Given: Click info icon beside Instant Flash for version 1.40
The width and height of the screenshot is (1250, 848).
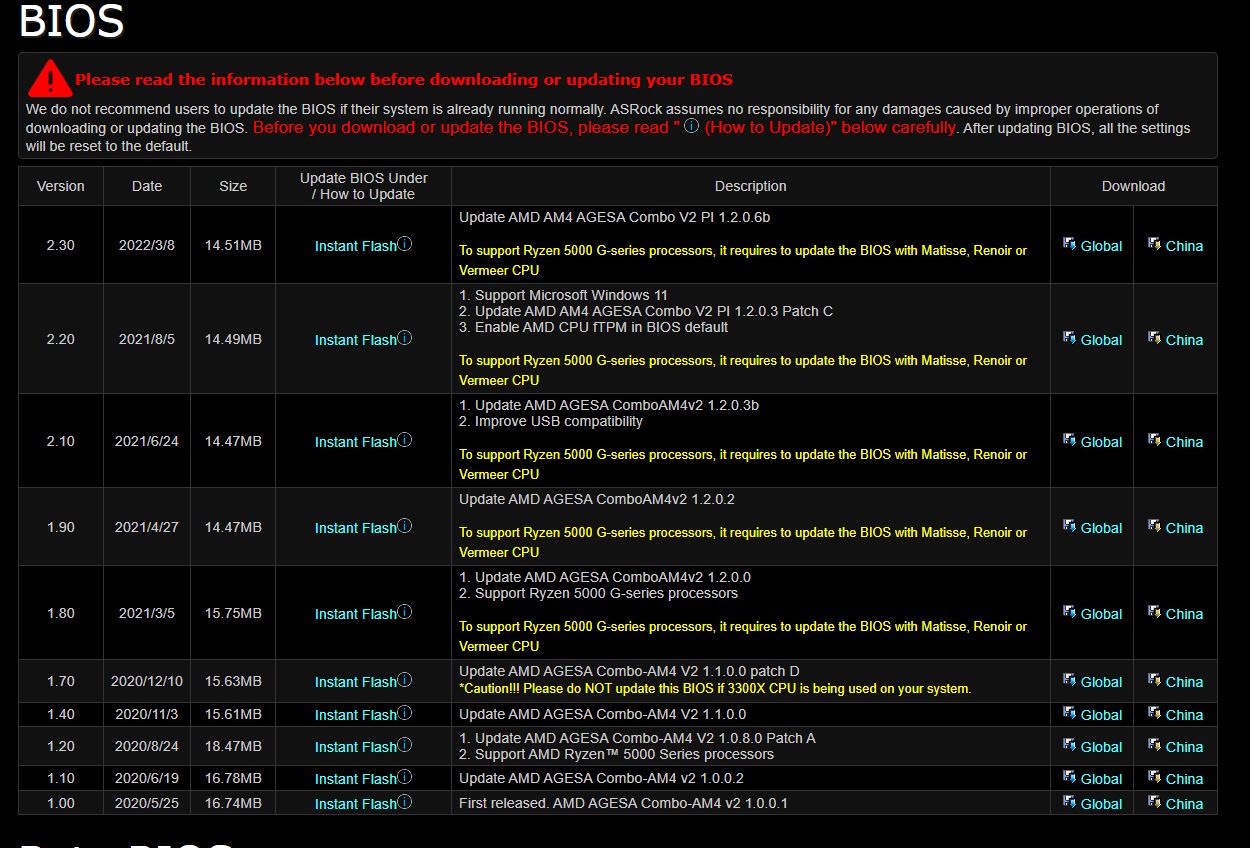Looking at the screenshot, I should [x=405, y=713].
